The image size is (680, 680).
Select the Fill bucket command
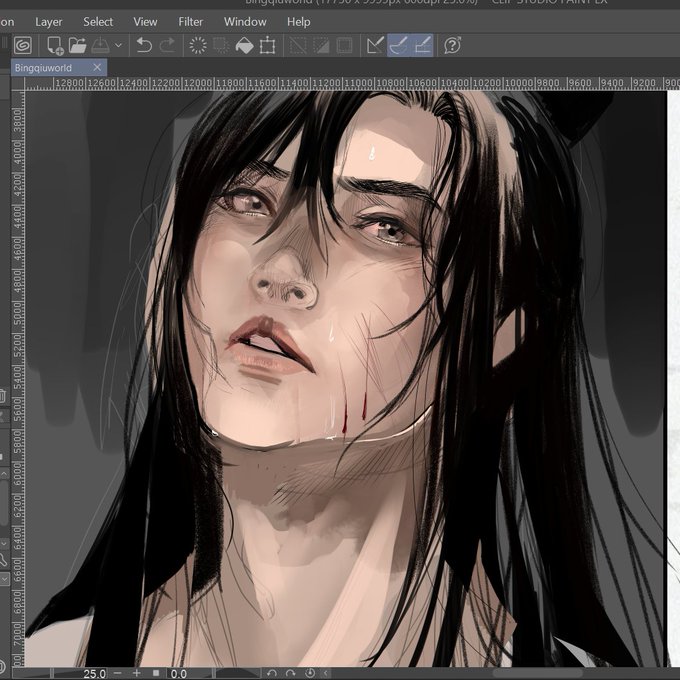pos(244,45)
